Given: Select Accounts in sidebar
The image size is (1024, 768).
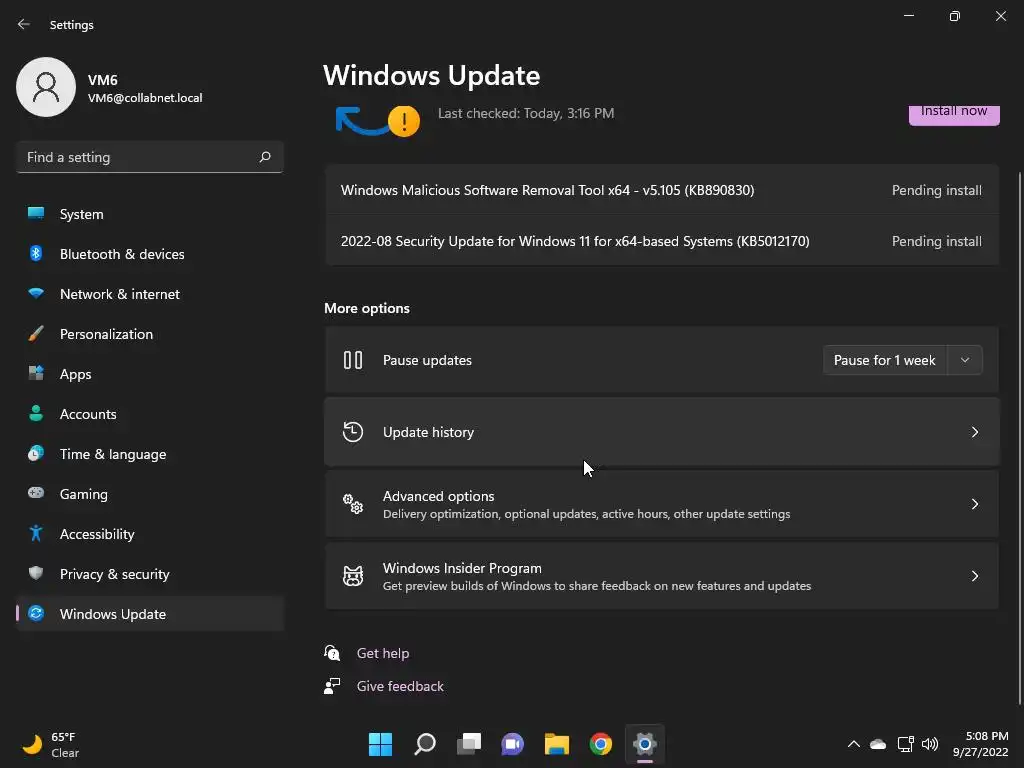Looking at the screenshot, I should click(150, 413).
